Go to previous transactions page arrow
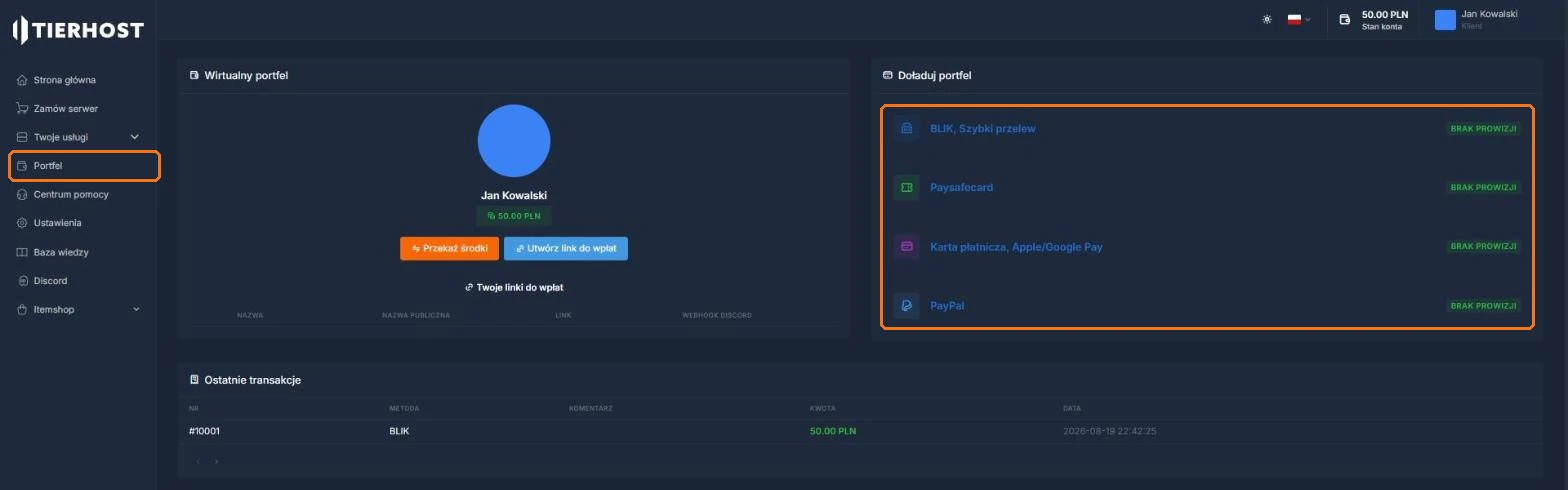The width and height of the screenshot is (1568, 490). [x=198, y=461]
